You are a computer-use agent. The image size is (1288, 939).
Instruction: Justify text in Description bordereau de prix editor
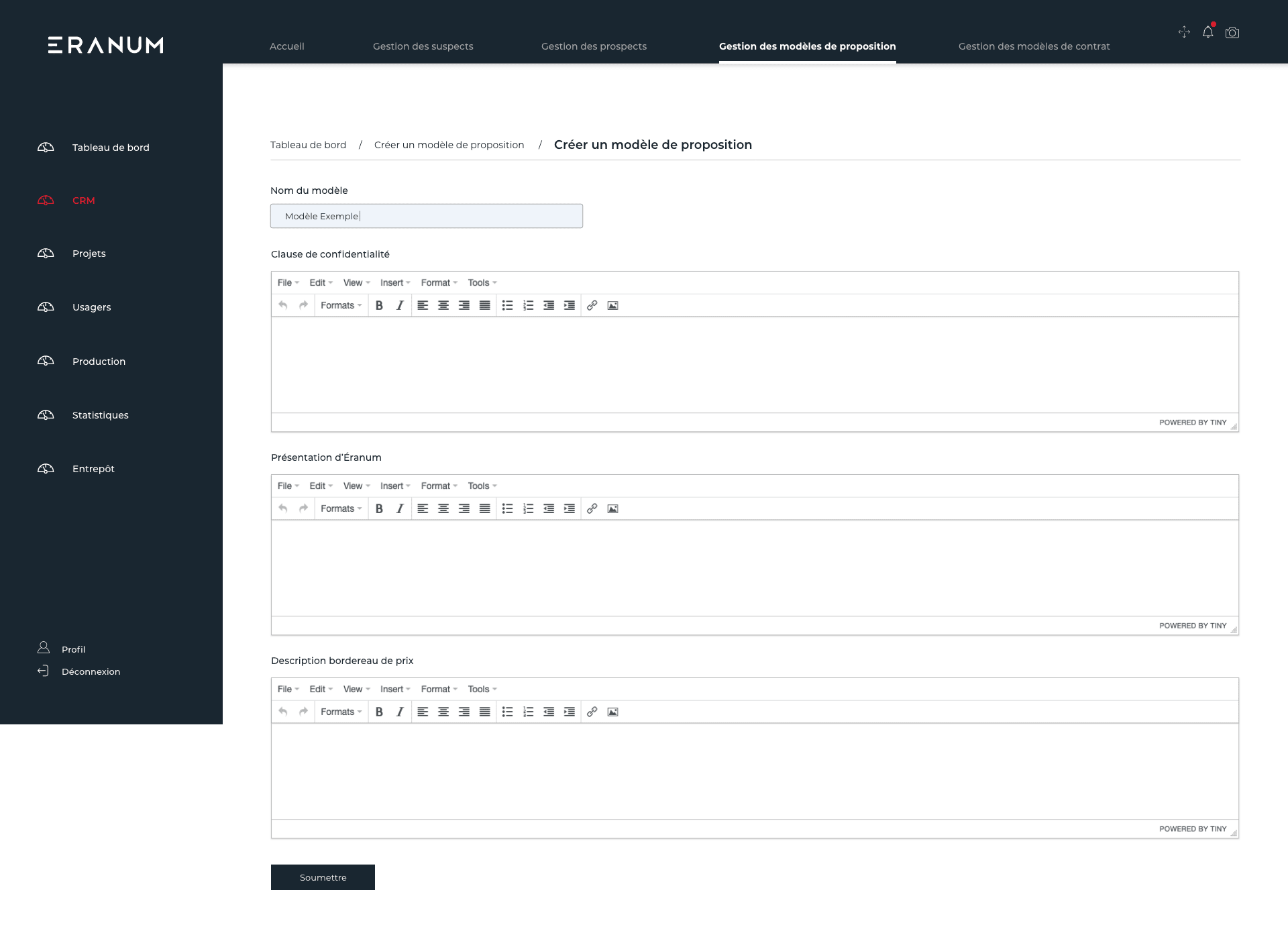coord(485,712)
